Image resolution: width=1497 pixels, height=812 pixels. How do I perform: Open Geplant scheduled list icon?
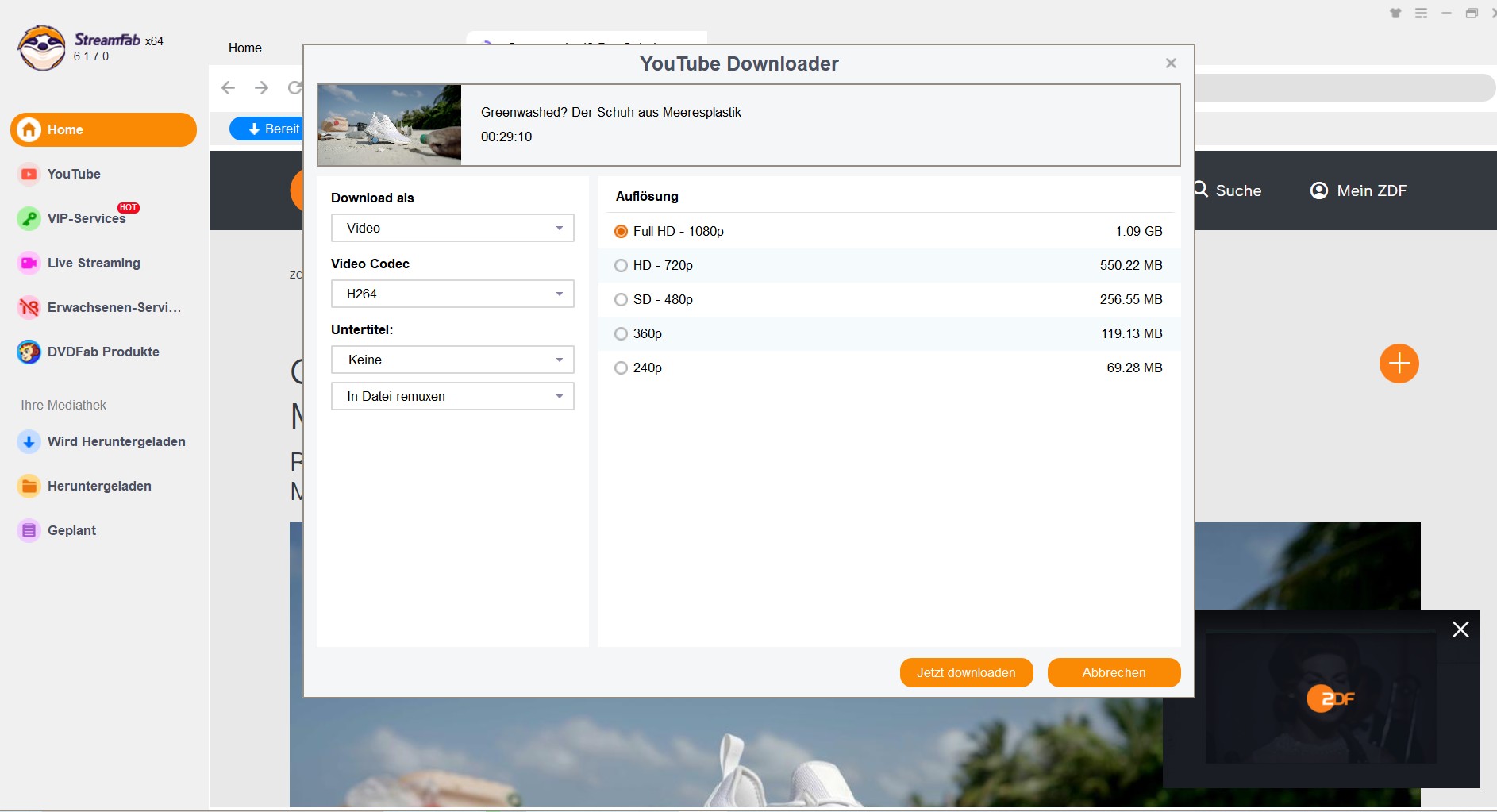[x=29, y=530]
